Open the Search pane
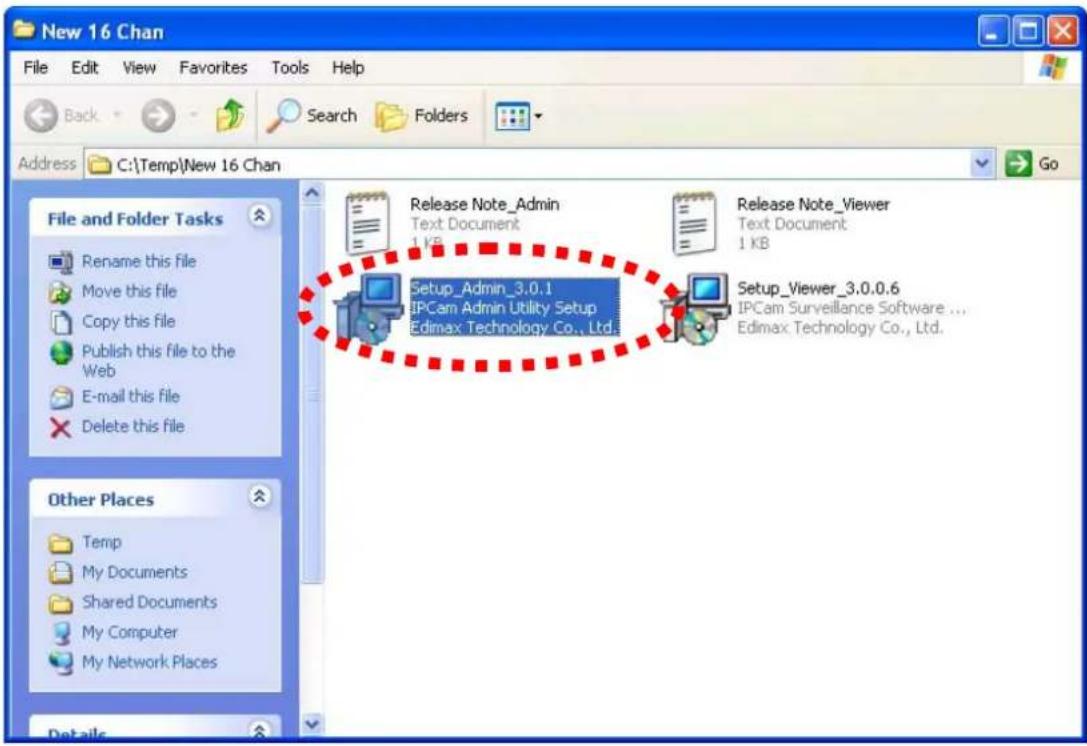 [312, 116]
